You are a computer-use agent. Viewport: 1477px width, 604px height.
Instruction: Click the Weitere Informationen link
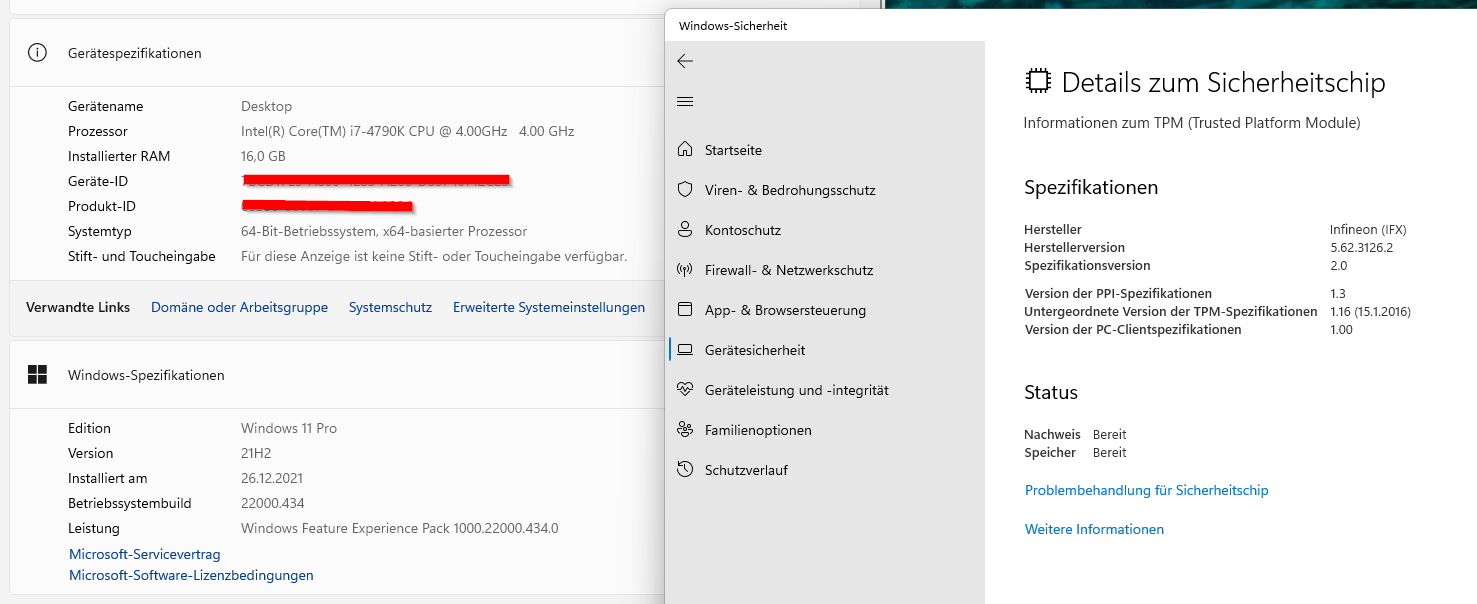pos(1094,530)
